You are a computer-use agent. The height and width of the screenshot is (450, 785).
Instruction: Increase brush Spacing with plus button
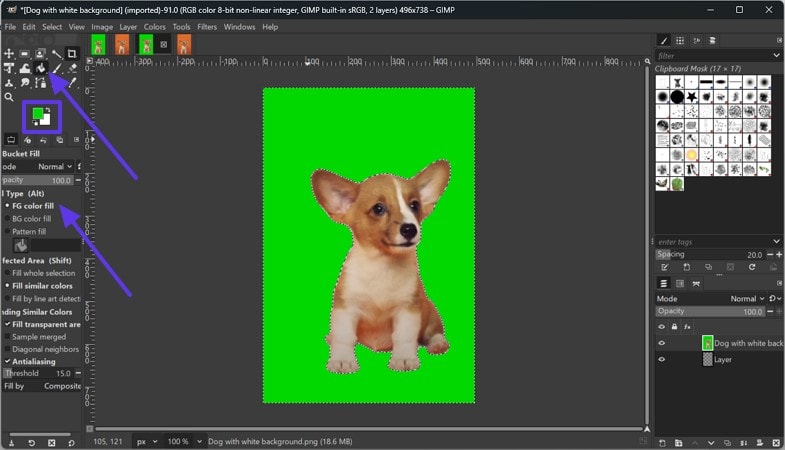coord(779,255)
